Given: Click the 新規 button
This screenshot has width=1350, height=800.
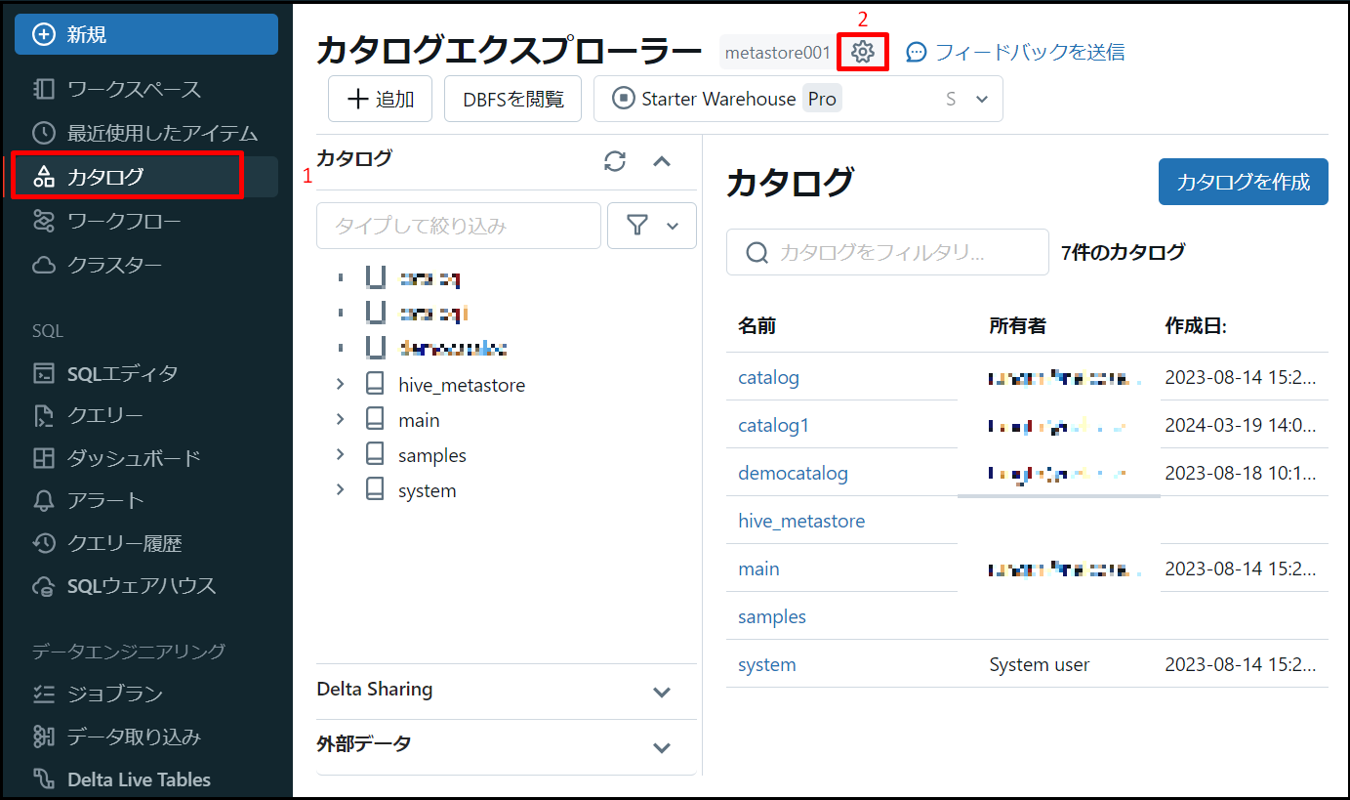Looking at the screenshot, I should (146, 34).
